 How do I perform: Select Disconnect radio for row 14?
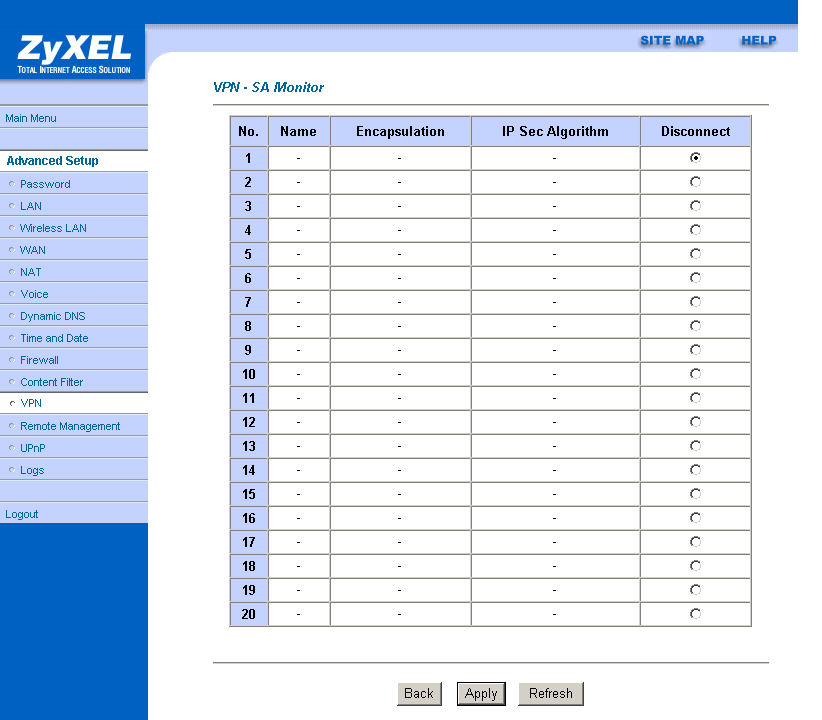[x=695, y=470]
